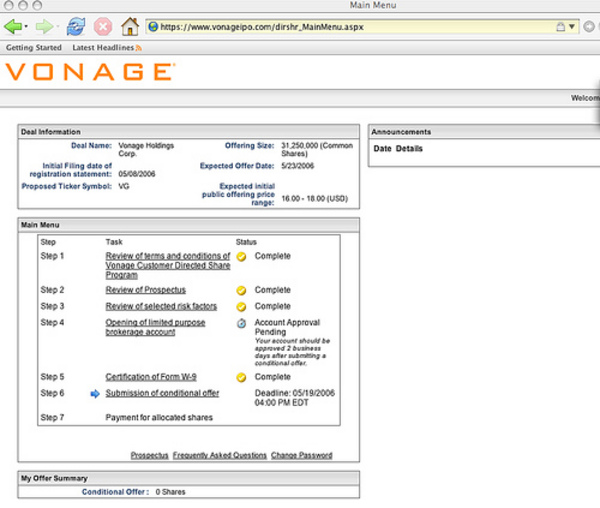Click the Date Details announcements heading

(x=398, y=148)
